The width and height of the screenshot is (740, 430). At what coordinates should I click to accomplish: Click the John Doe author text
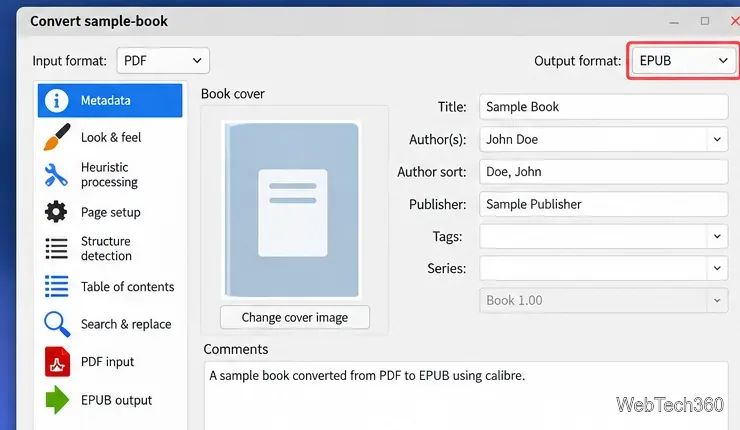coord(512,139)
